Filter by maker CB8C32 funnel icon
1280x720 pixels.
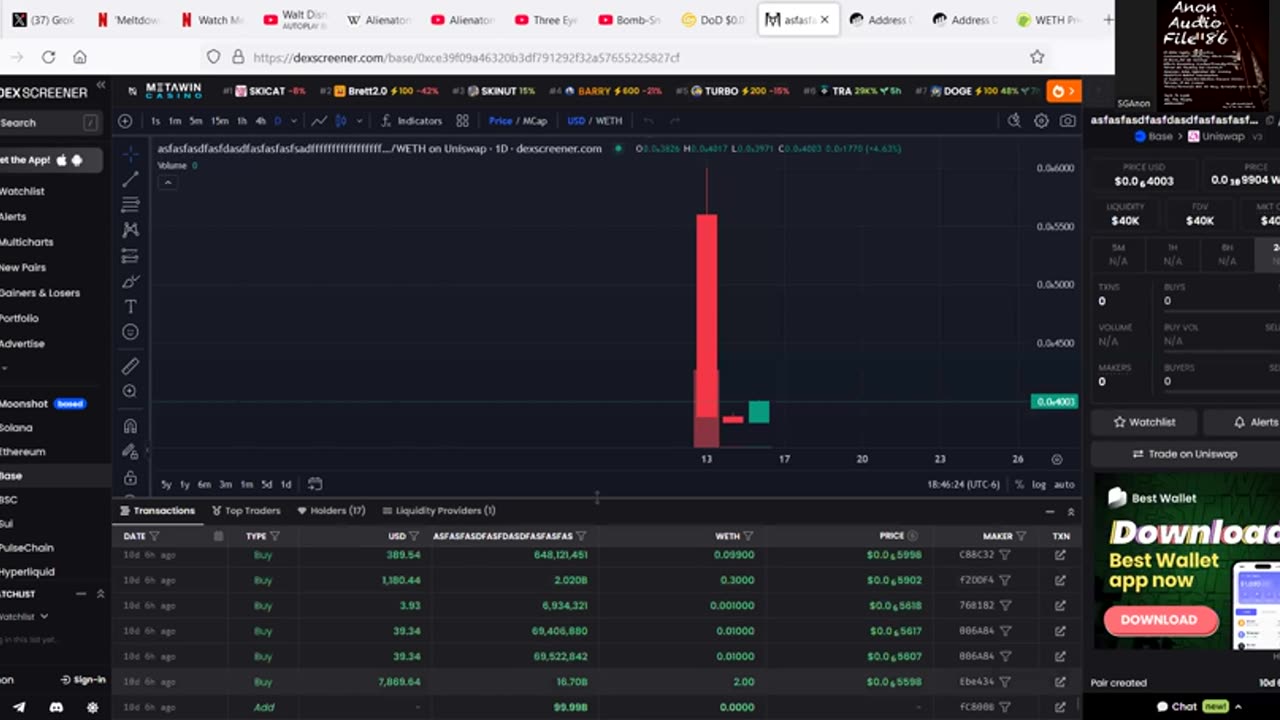pyautogui.click(x=1005, y=555)
